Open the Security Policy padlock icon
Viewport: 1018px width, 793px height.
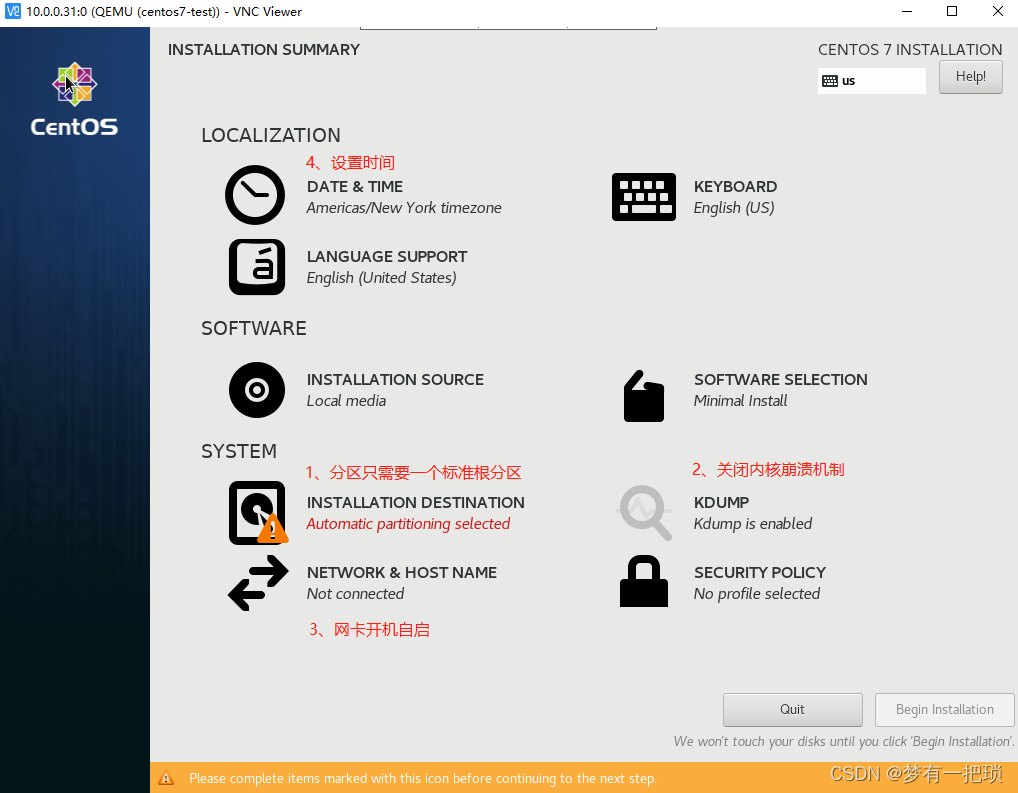643,581
